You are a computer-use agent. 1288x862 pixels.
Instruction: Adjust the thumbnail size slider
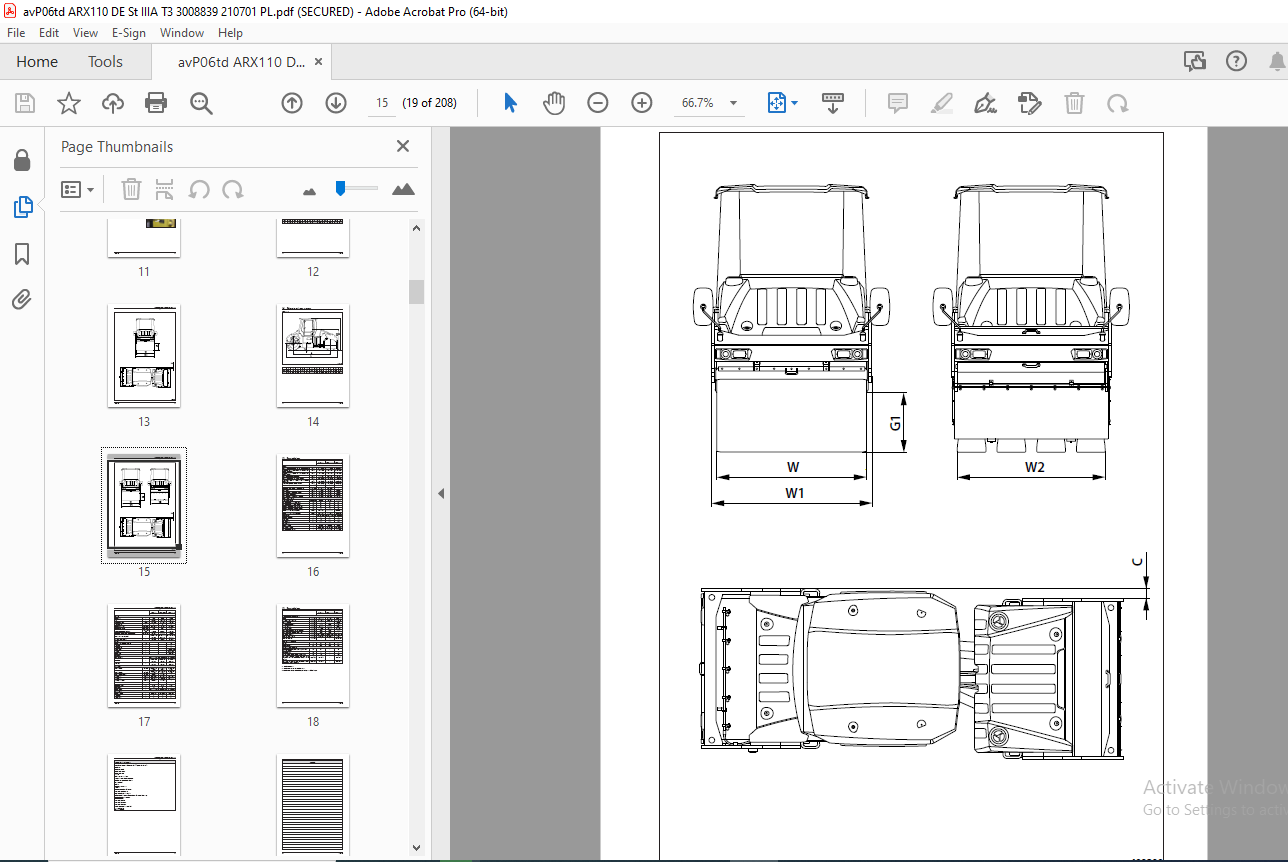(x=341, y=188)
